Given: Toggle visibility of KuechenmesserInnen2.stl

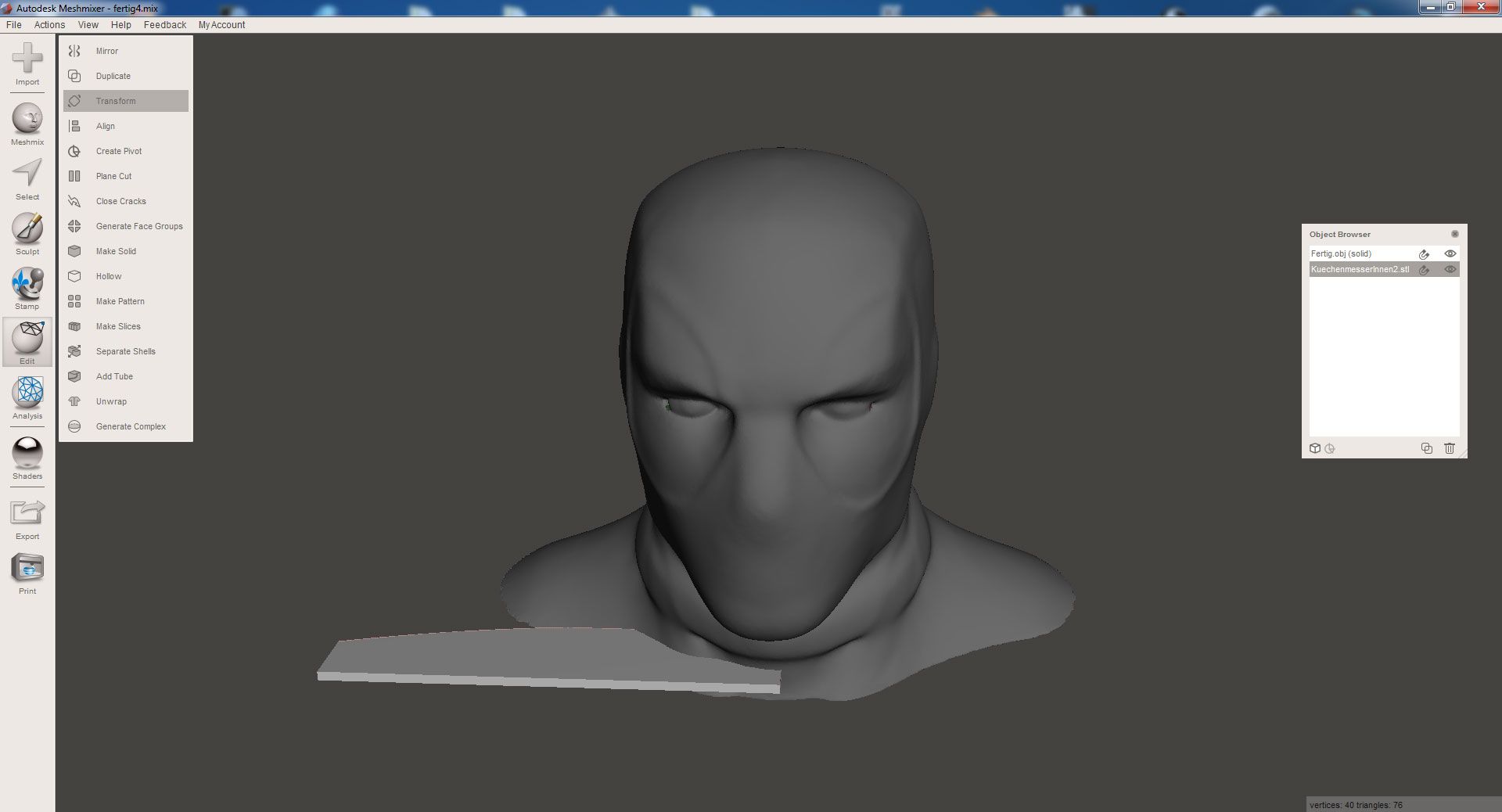Looking at the screenshot, I should (1450, 269).
